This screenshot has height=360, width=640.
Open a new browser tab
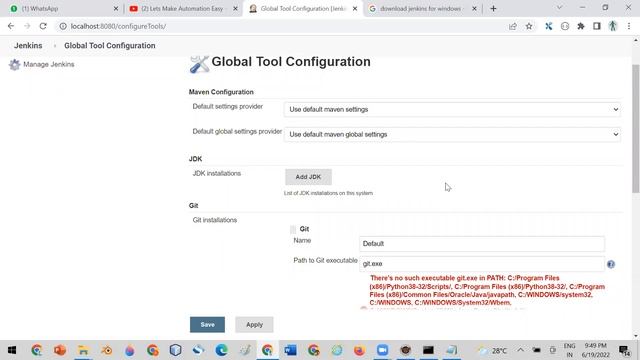point(493,8)
